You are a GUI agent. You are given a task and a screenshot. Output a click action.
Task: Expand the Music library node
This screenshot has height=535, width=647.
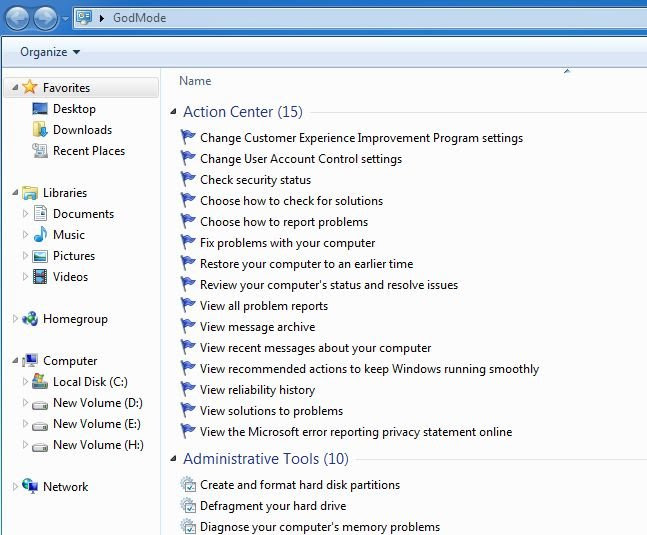[25, 234]
